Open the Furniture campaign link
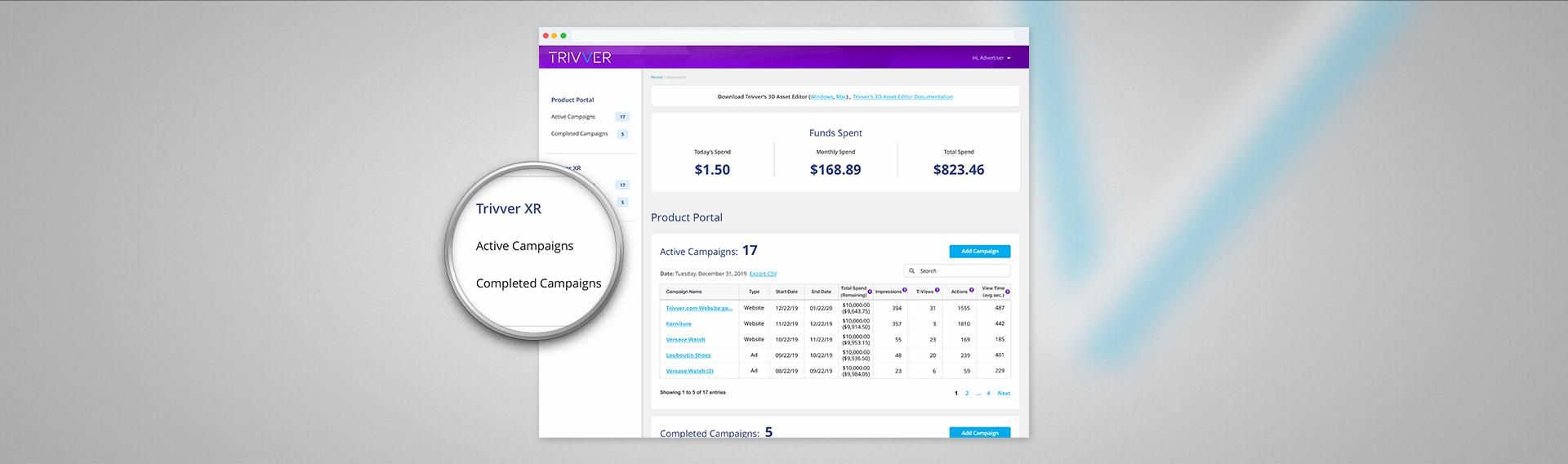Viewport: 1568px width, 464px height. coord(679,324)
